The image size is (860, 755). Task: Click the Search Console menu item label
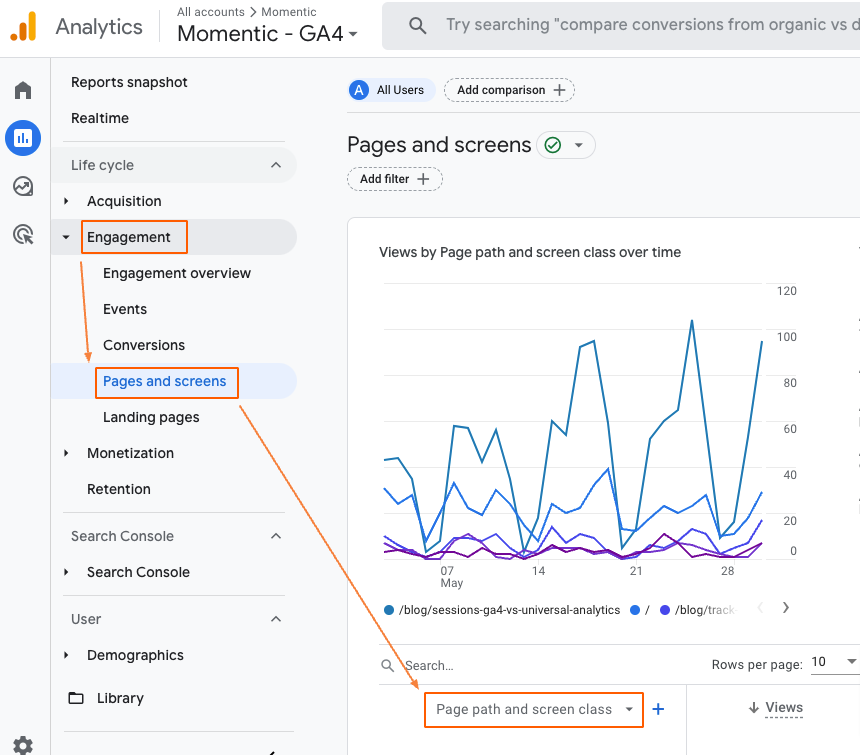coord(138,572)
